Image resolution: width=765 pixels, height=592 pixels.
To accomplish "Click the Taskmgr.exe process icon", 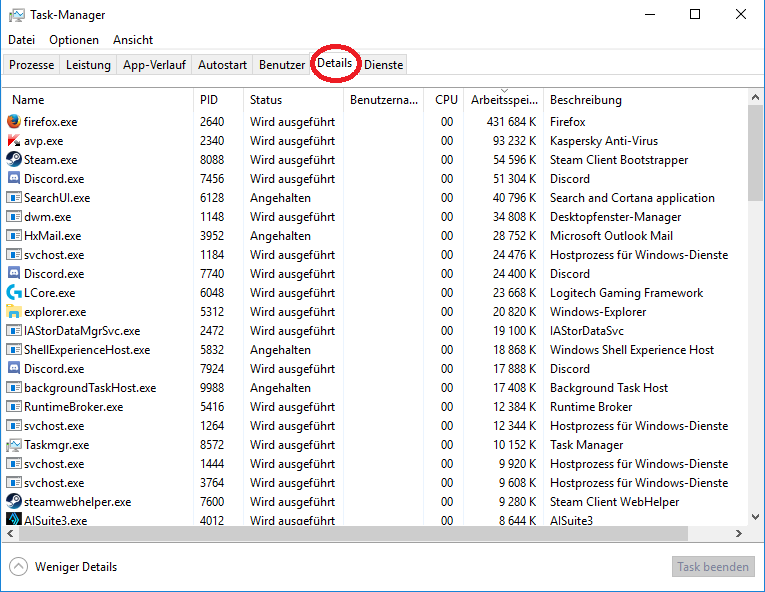I will [14, 445].
